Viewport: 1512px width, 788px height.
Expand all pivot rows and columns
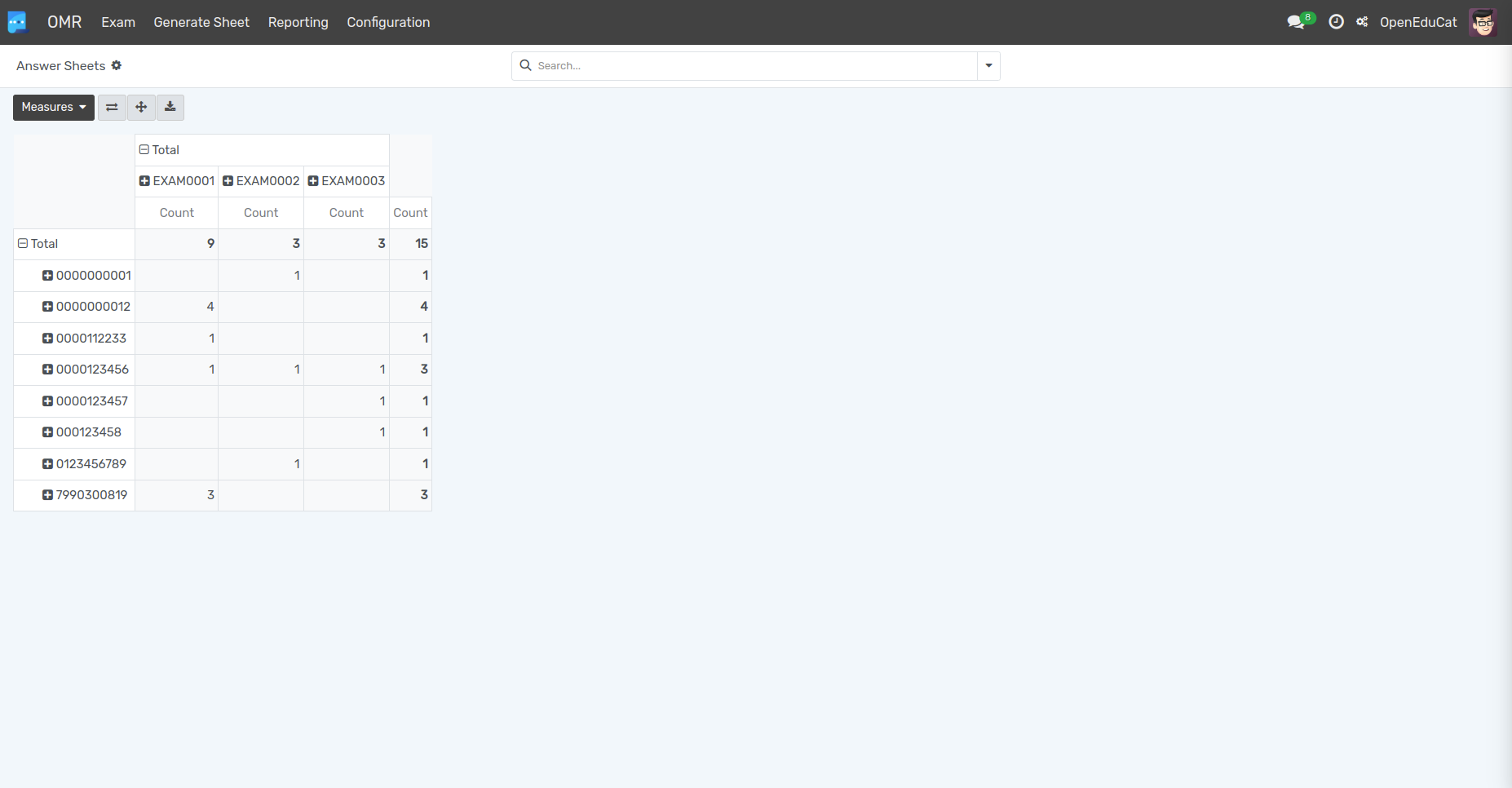(141, 107)
